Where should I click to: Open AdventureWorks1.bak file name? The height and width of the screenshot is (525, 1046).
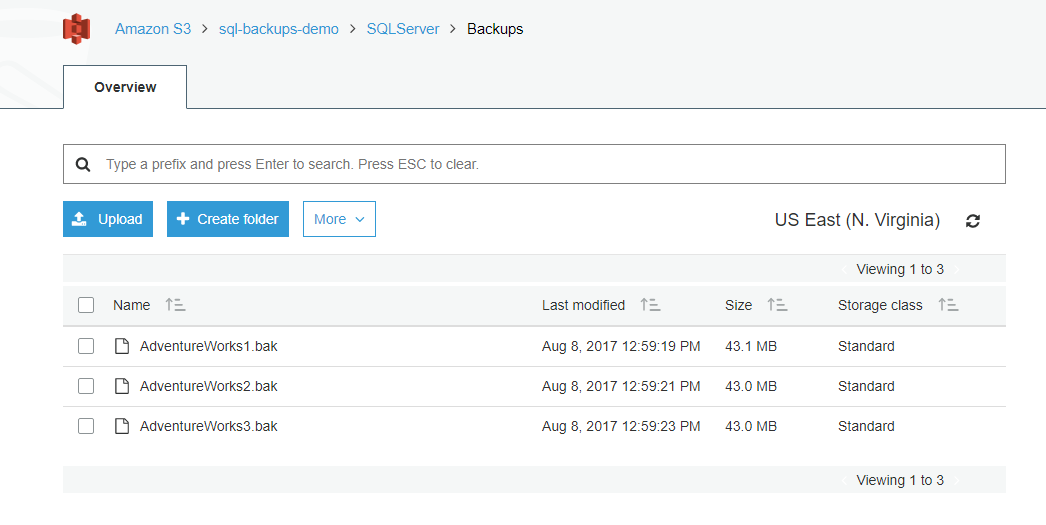pos(209,346)
